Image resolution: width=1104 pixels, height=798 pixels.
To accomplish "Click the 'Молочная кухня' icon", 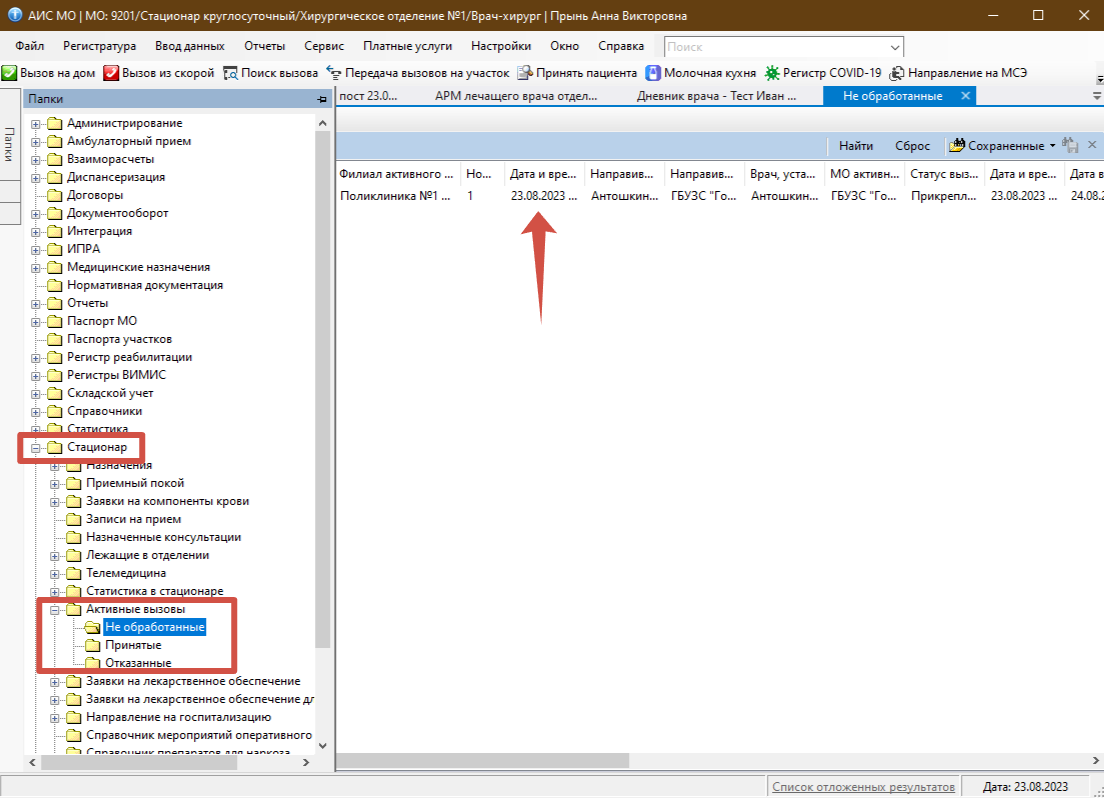I will 653,73.
